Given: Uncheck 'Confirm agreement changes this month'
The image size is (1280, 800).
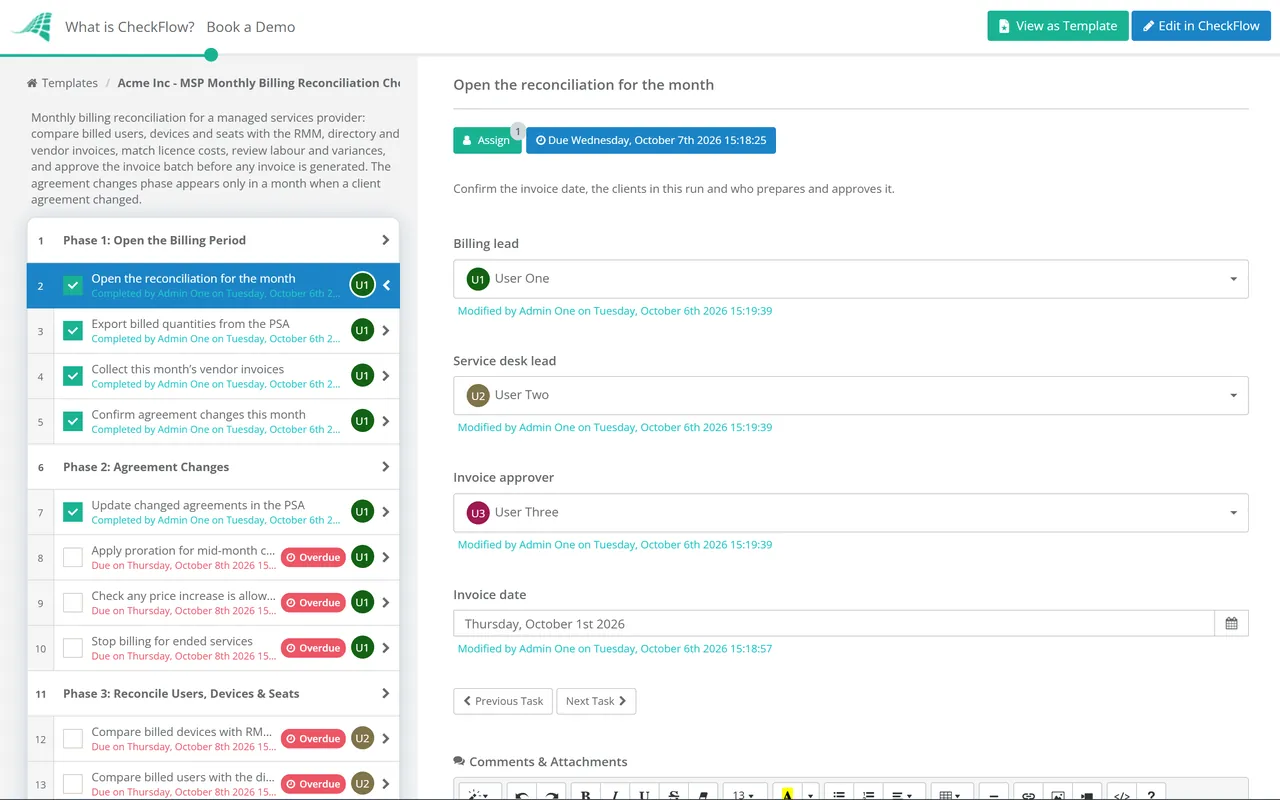Looking at the screenshot, I should coord(73,421).
